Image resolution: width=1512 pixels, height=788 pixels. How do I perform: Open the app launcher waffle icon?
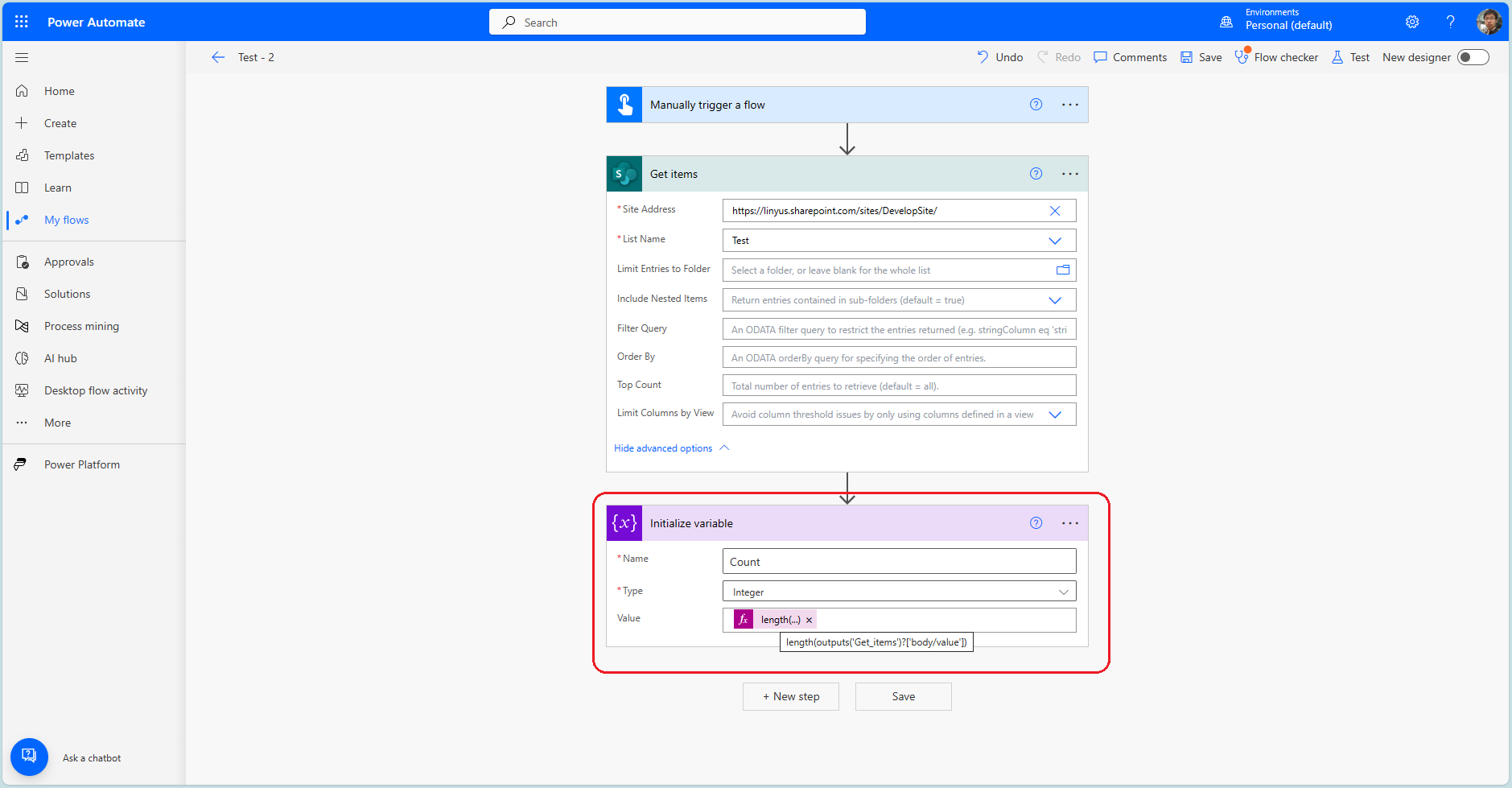pos(22,22)
